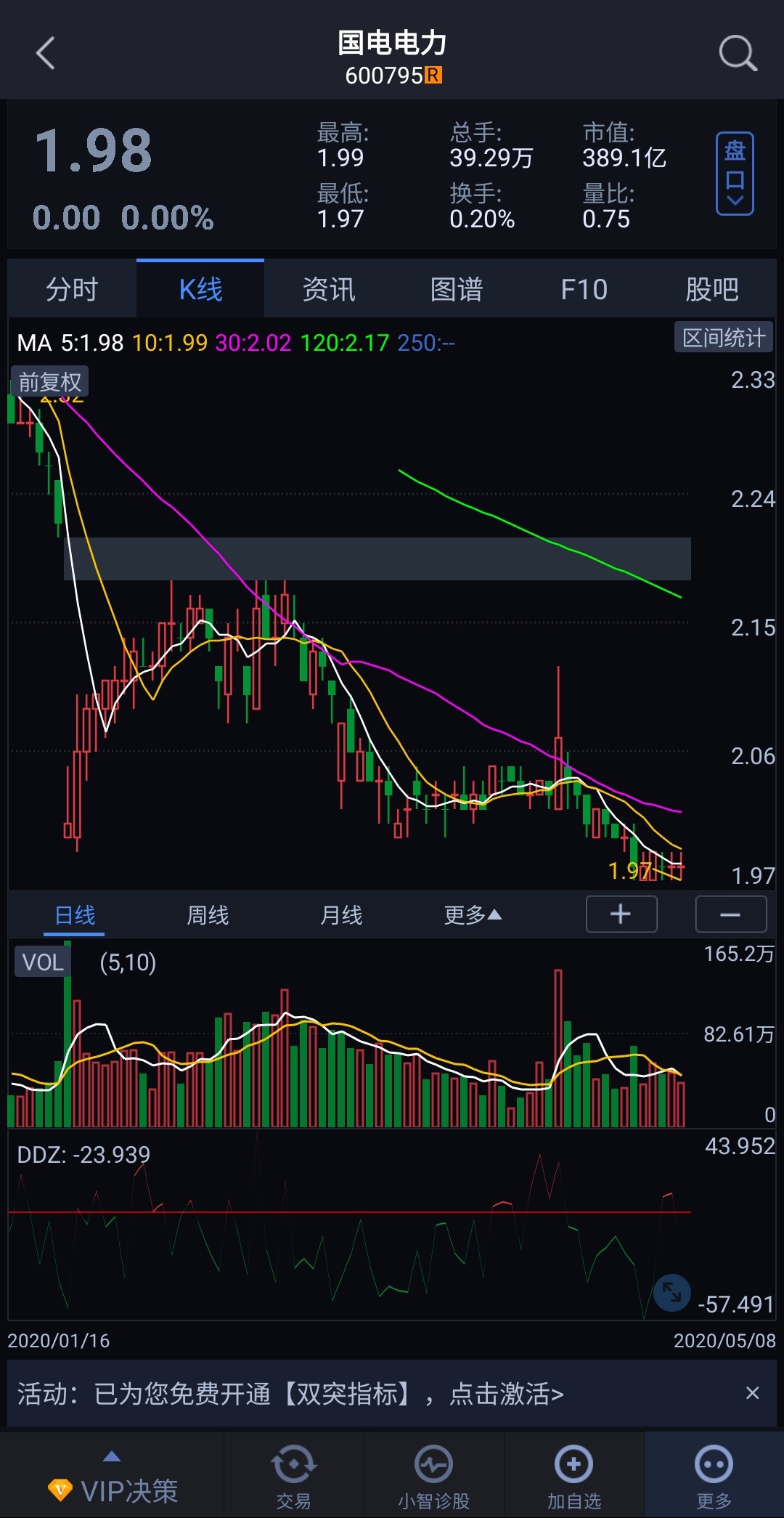Change the 前复权 adjustment setting

pos(49,381)
